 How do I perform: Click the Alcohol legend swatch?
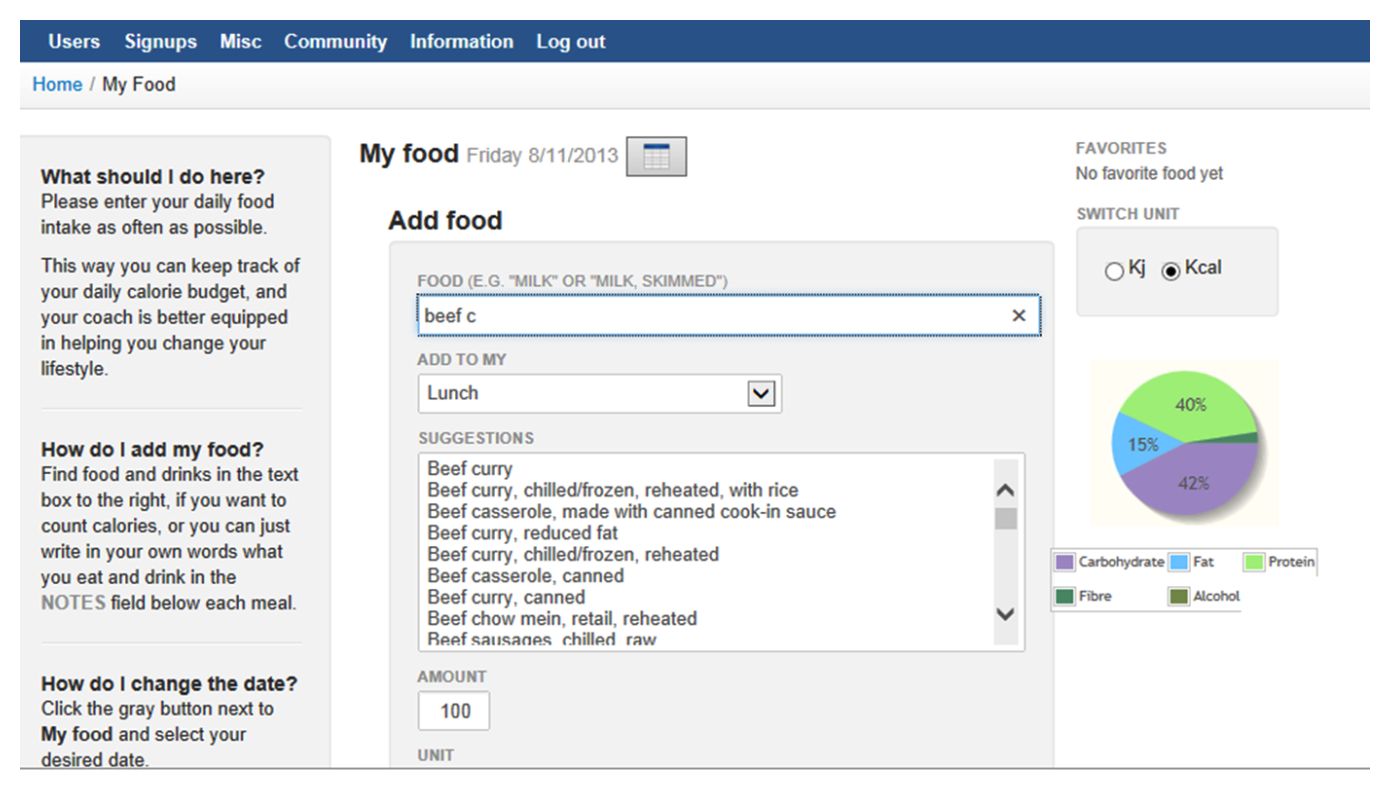pyautogui.click(x=1179, y=596)
